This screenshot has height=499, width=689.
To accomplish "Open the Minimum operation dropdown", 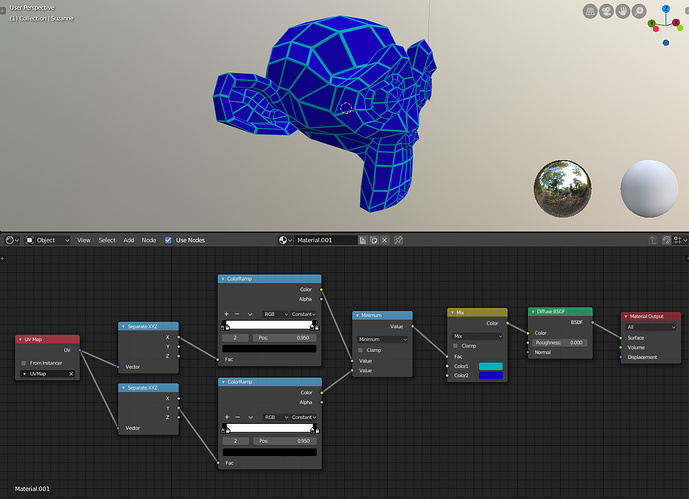I will 382,340.
